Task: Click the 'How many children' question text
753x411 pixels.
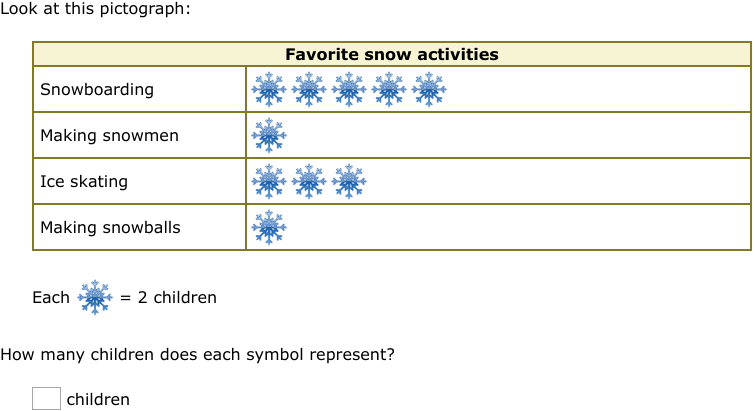Action: (x=197, y=354)
